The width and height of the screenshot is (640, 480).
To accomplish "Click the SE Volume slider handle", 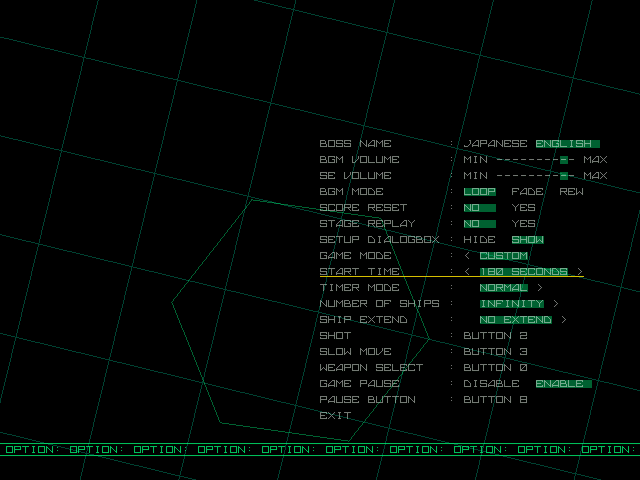I will coord(564,176).
